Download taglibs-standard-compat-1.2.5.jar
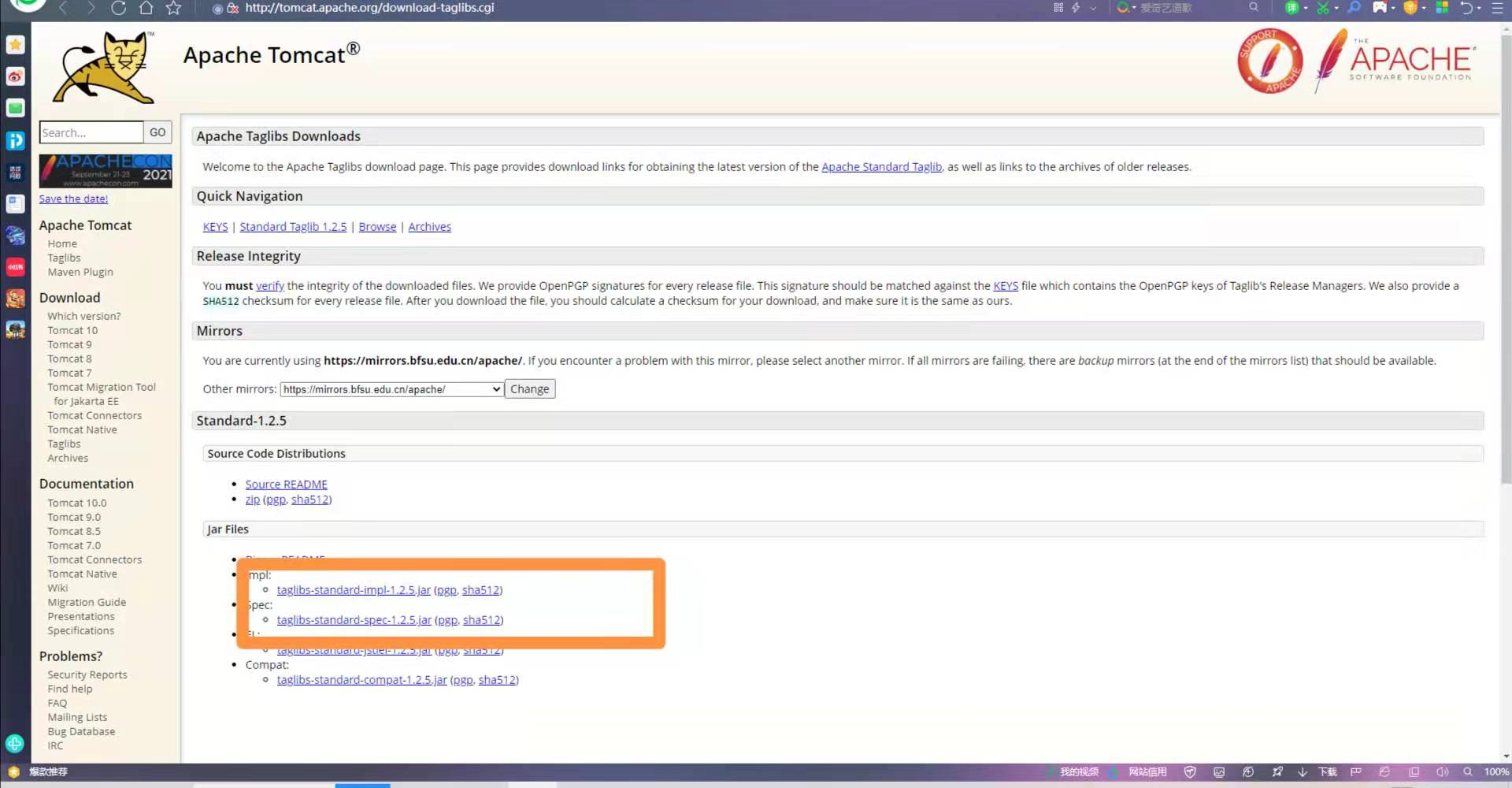Screen dimensions: 1512x788 click(361, 680)
